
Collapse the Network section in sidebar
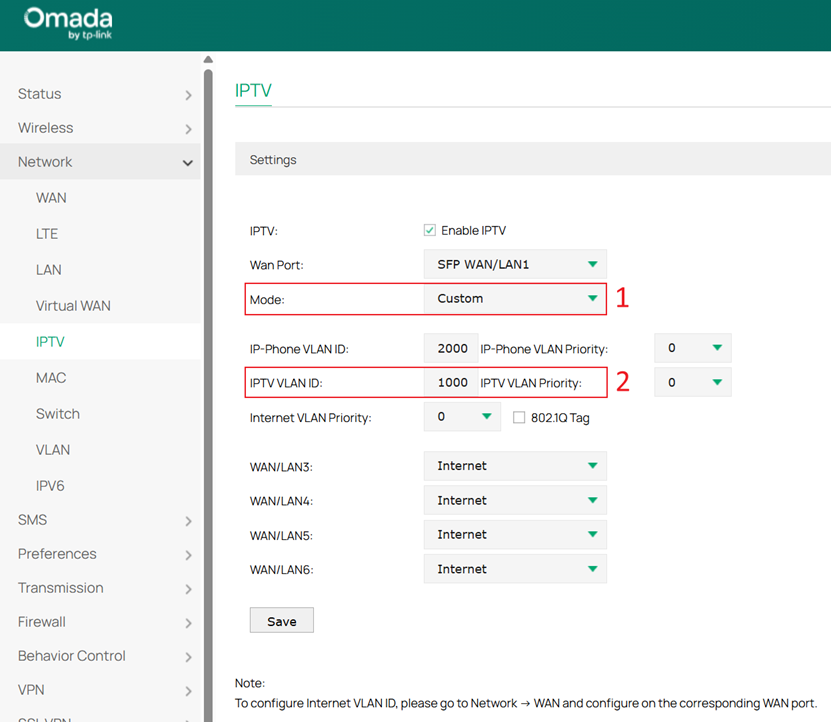click(x=44, y=161)
